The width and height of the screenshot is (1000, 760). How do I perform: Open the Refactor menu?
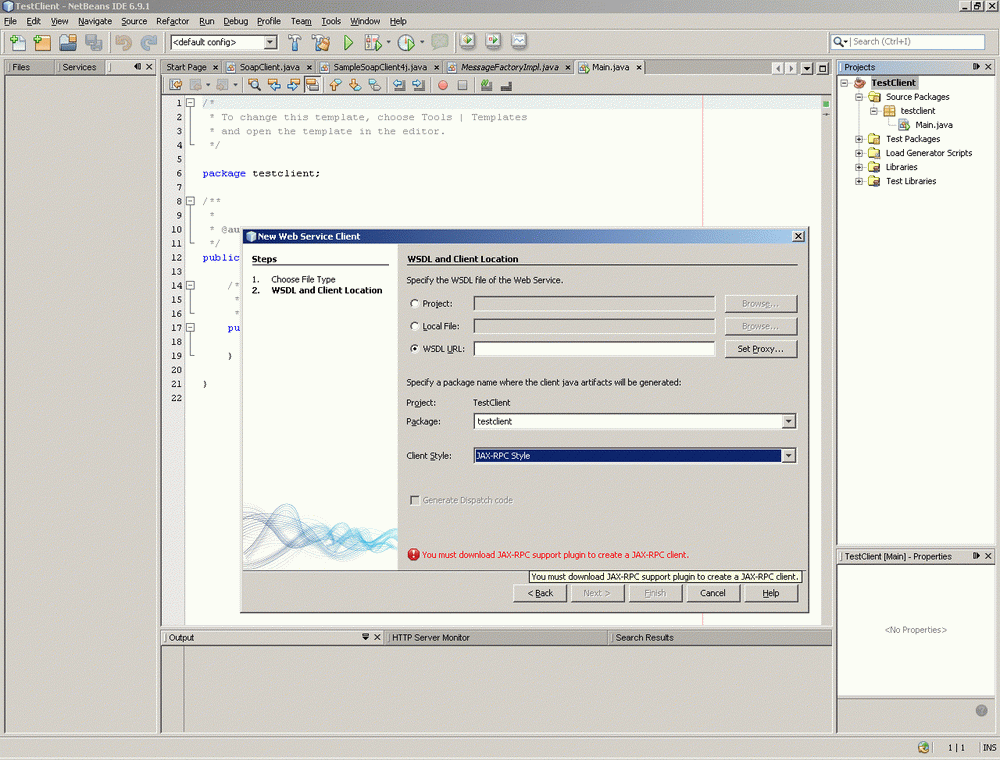click(172, 21)
